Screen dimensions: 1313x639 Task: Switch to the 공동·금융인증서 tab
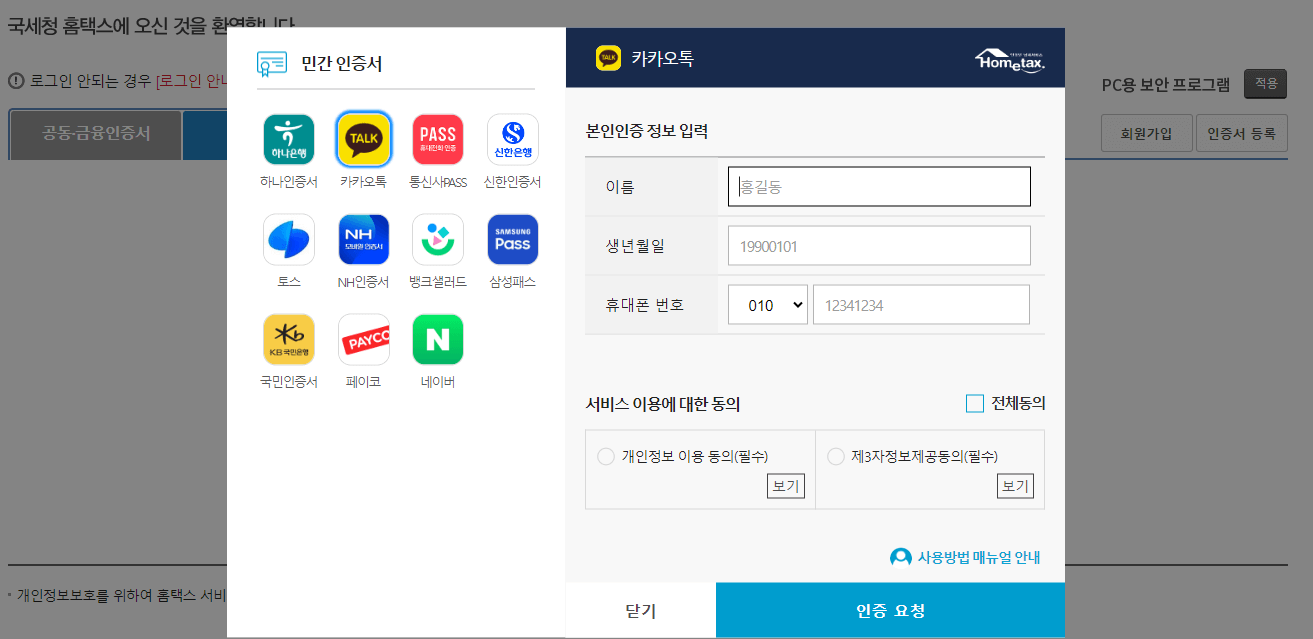(93, 134)
